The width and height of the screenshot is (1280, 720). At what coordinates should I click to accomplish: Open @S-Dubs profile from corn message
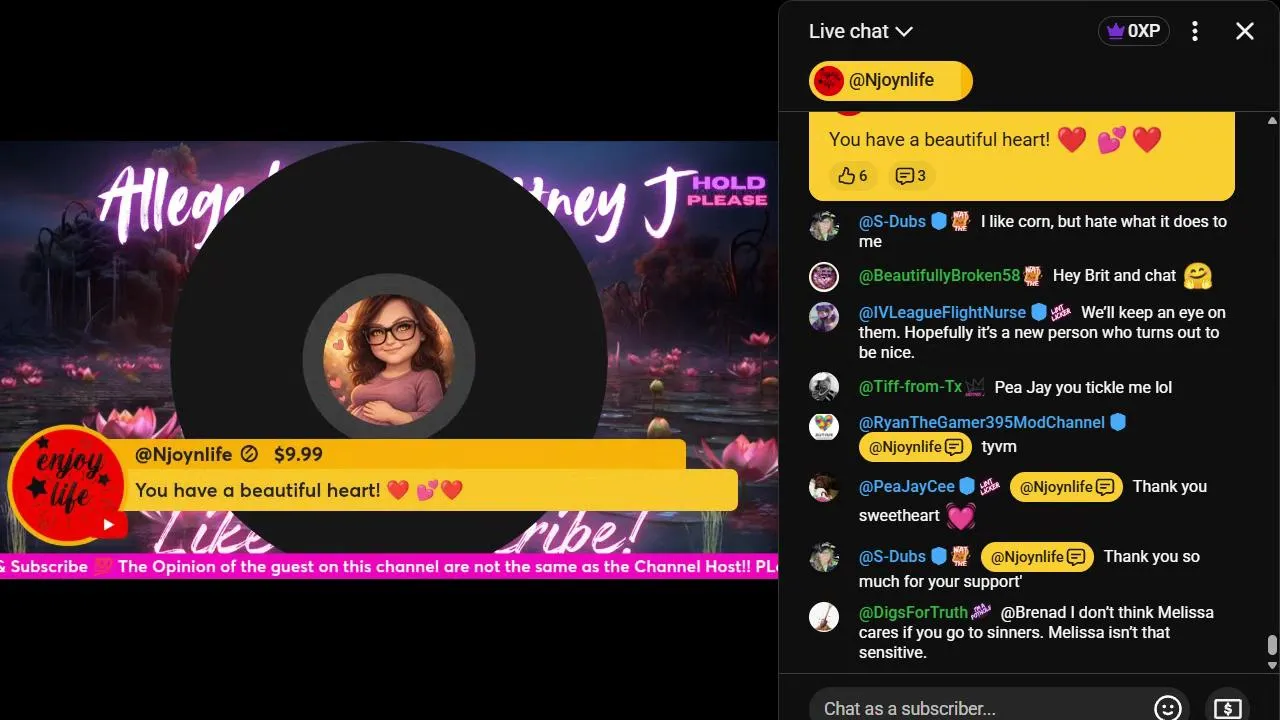892,222
